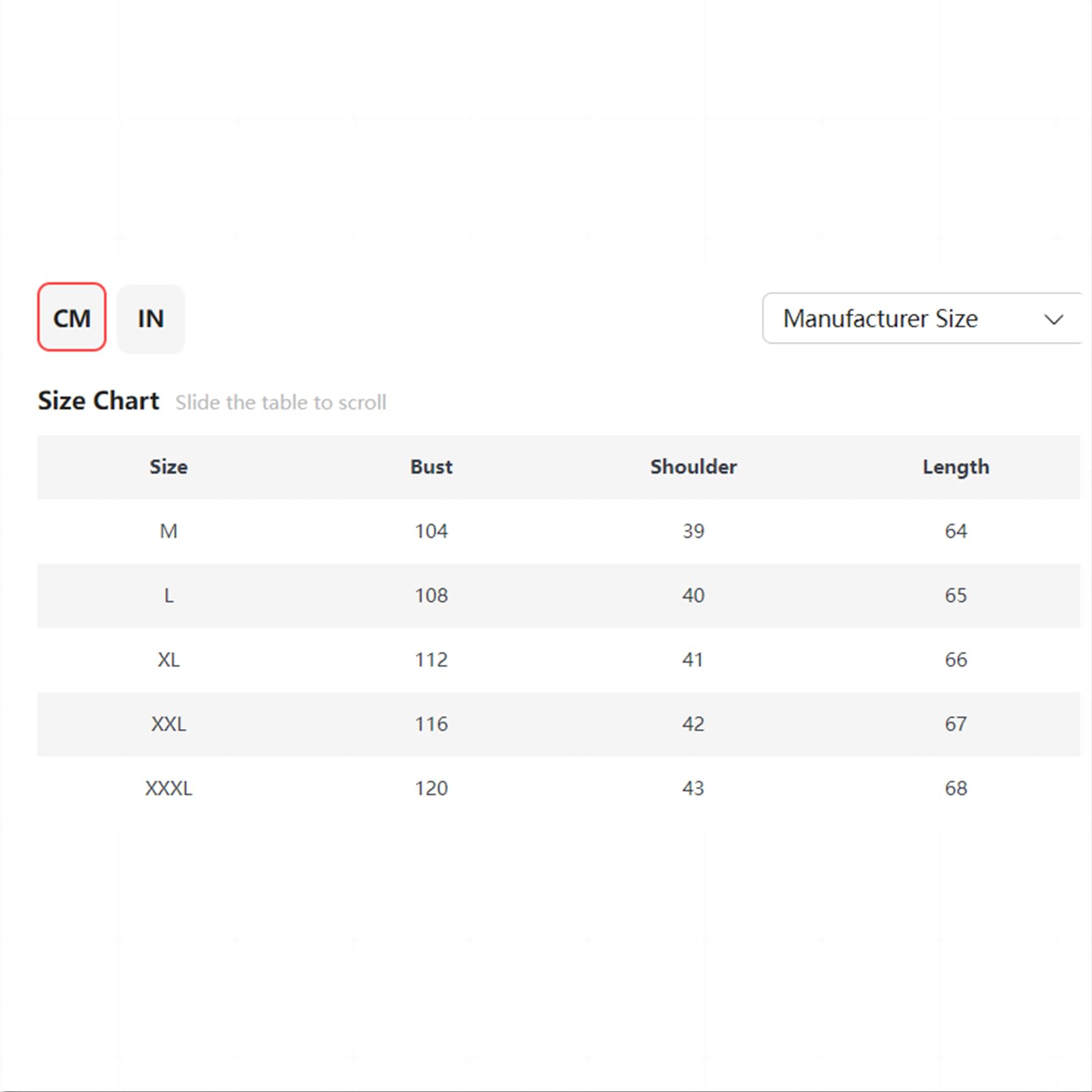Click the Size column header
1092x1092 pixels.
click(x=169, y=467)
